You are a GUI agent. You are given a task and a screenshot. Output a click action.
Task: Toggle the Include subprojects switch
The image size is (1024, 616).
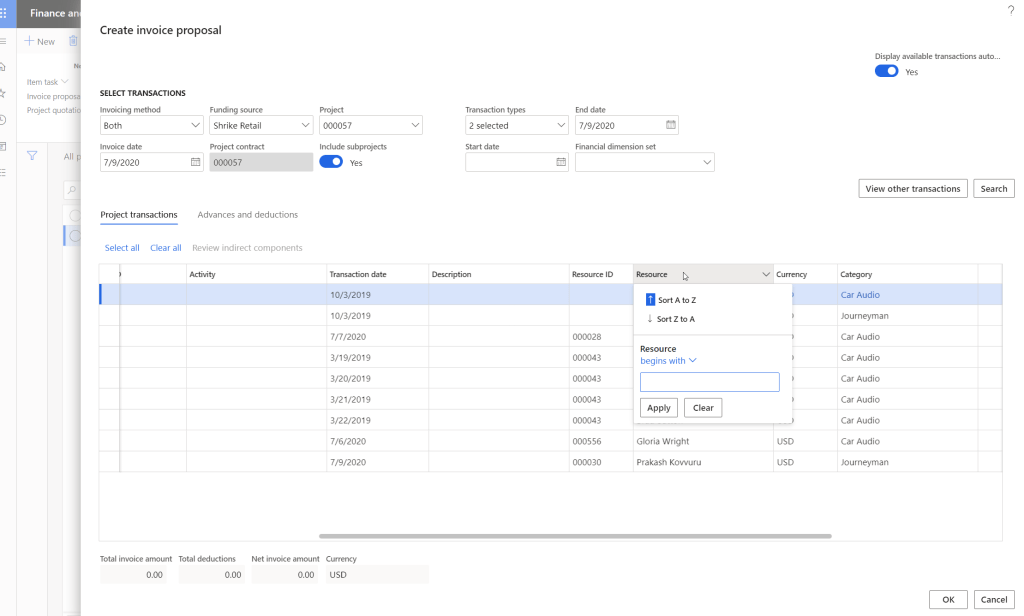(330, 162)
